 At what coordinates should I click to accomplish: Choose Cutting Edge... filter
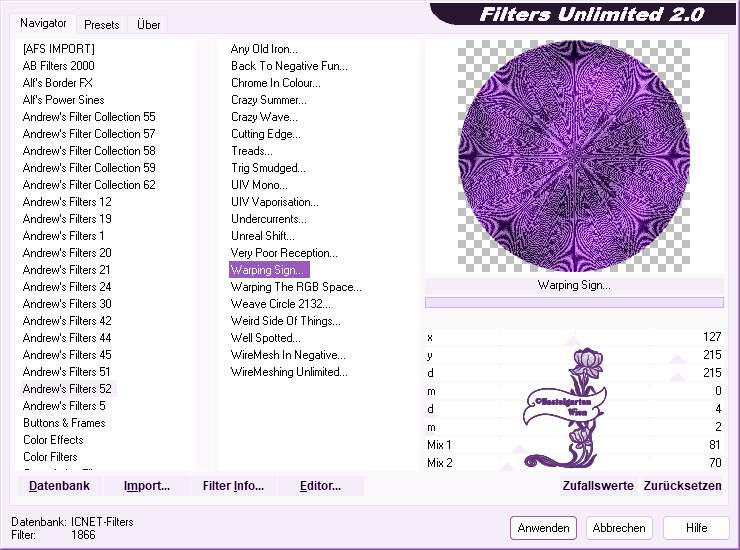click(266, 134)
